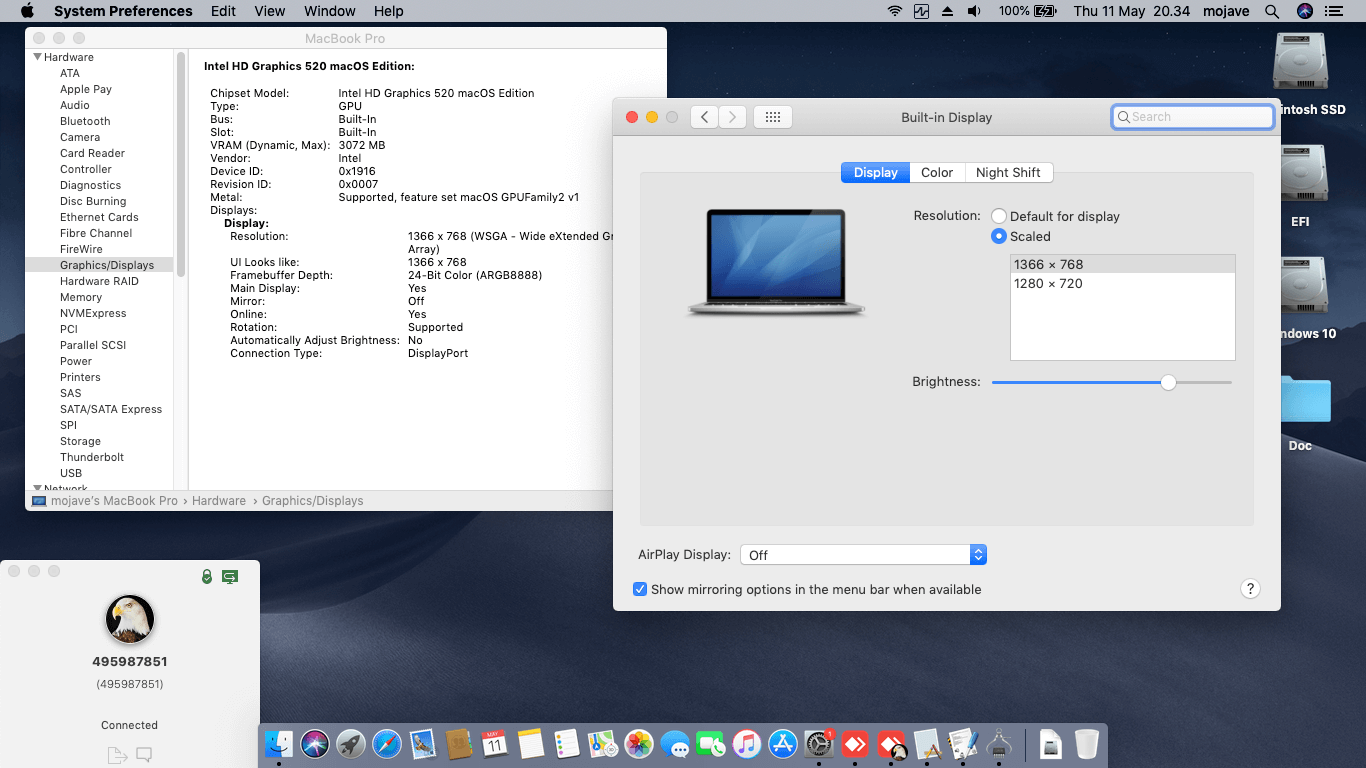Select 1366 × 768 resolution
1366x768 pixels.
point(1123,264)
